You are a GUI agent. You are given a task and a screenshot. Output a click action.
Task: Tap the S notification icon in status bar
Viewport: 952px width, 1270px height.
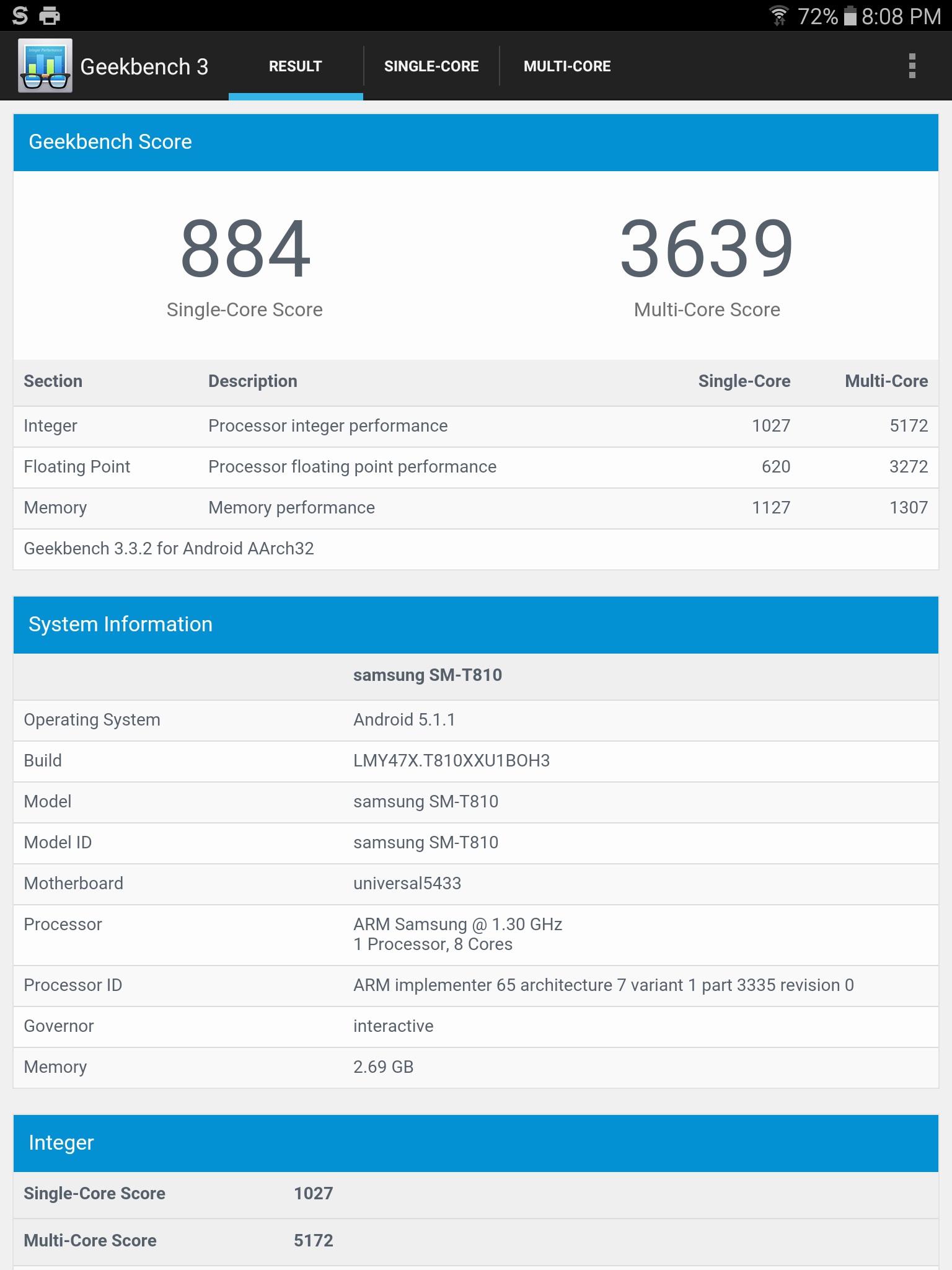(20, 16)
